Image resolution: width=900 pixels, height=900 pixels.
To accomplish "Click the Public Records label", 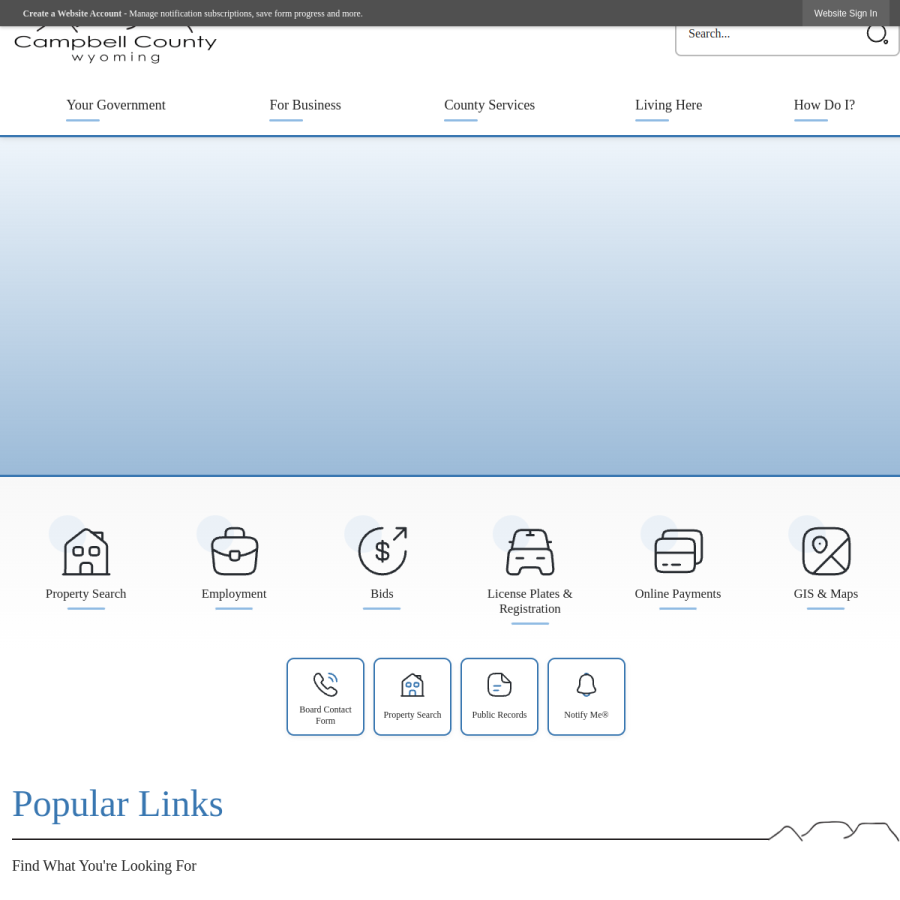I will pos(499,715).
